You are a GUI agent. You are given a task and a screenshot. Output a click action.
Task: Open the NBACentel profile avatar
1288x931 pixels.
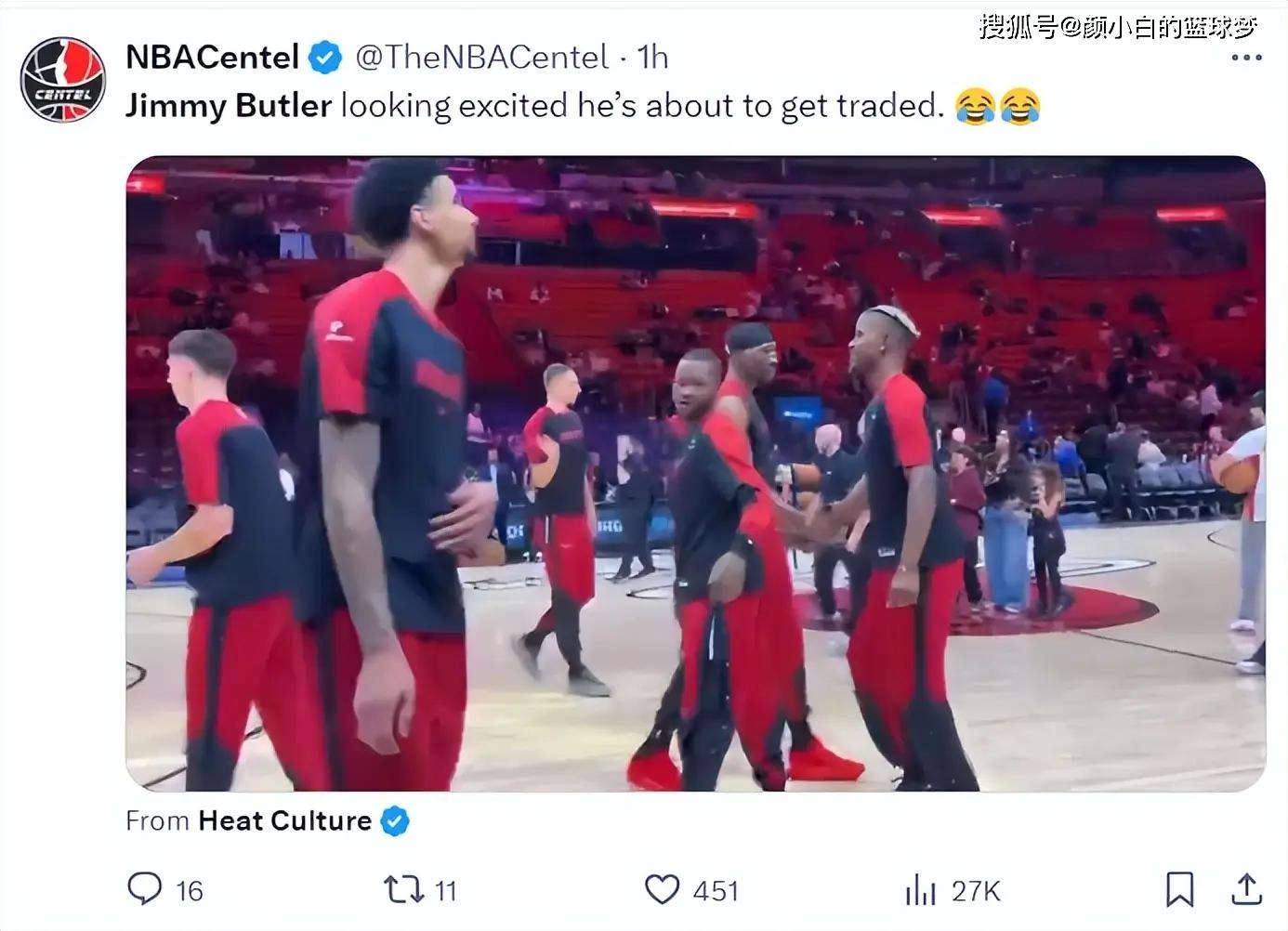(x=63, y=80)
